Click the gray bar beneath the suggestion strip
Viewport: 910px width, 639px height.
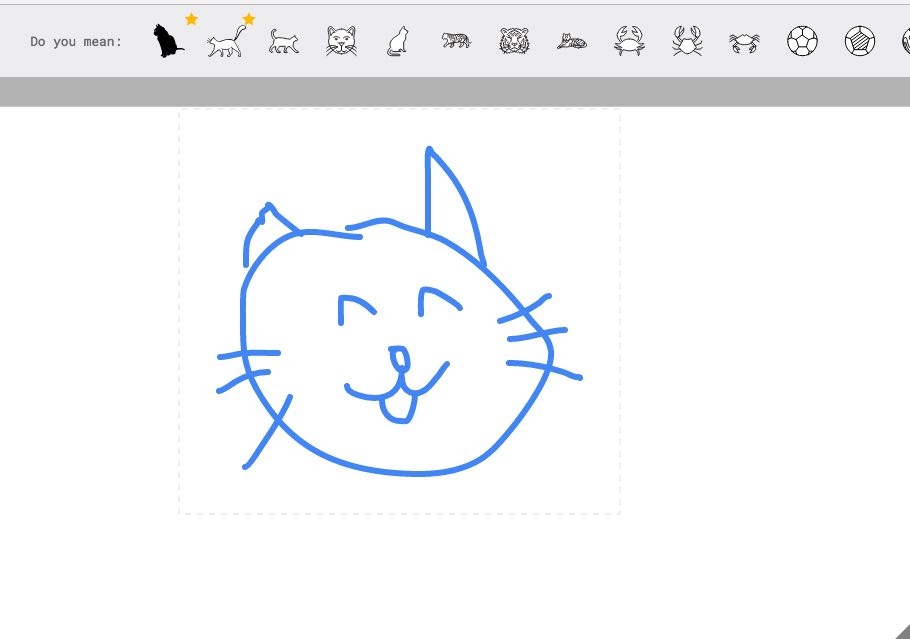[455, 92]
